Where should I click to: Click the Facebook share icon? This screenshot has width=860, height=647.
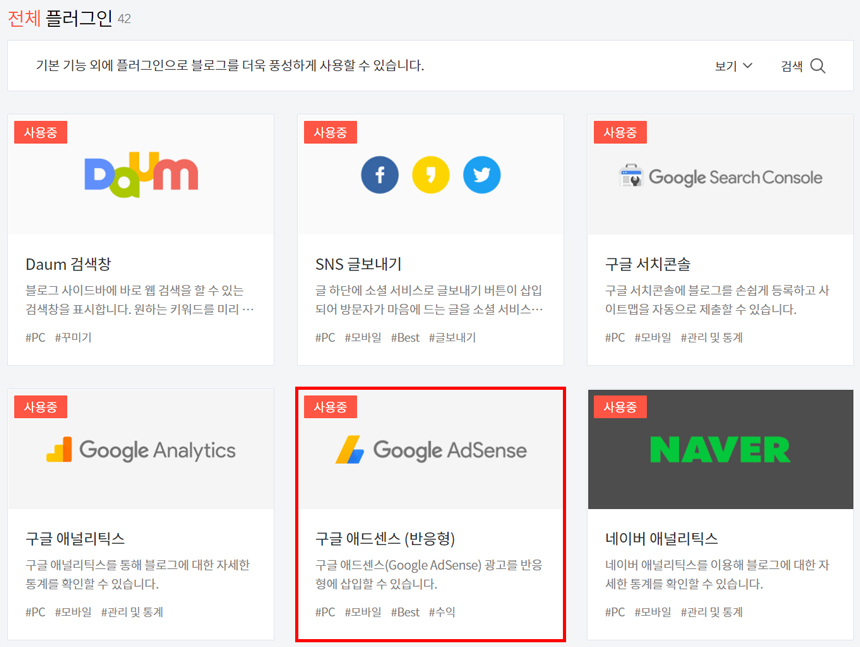(380, 175)
